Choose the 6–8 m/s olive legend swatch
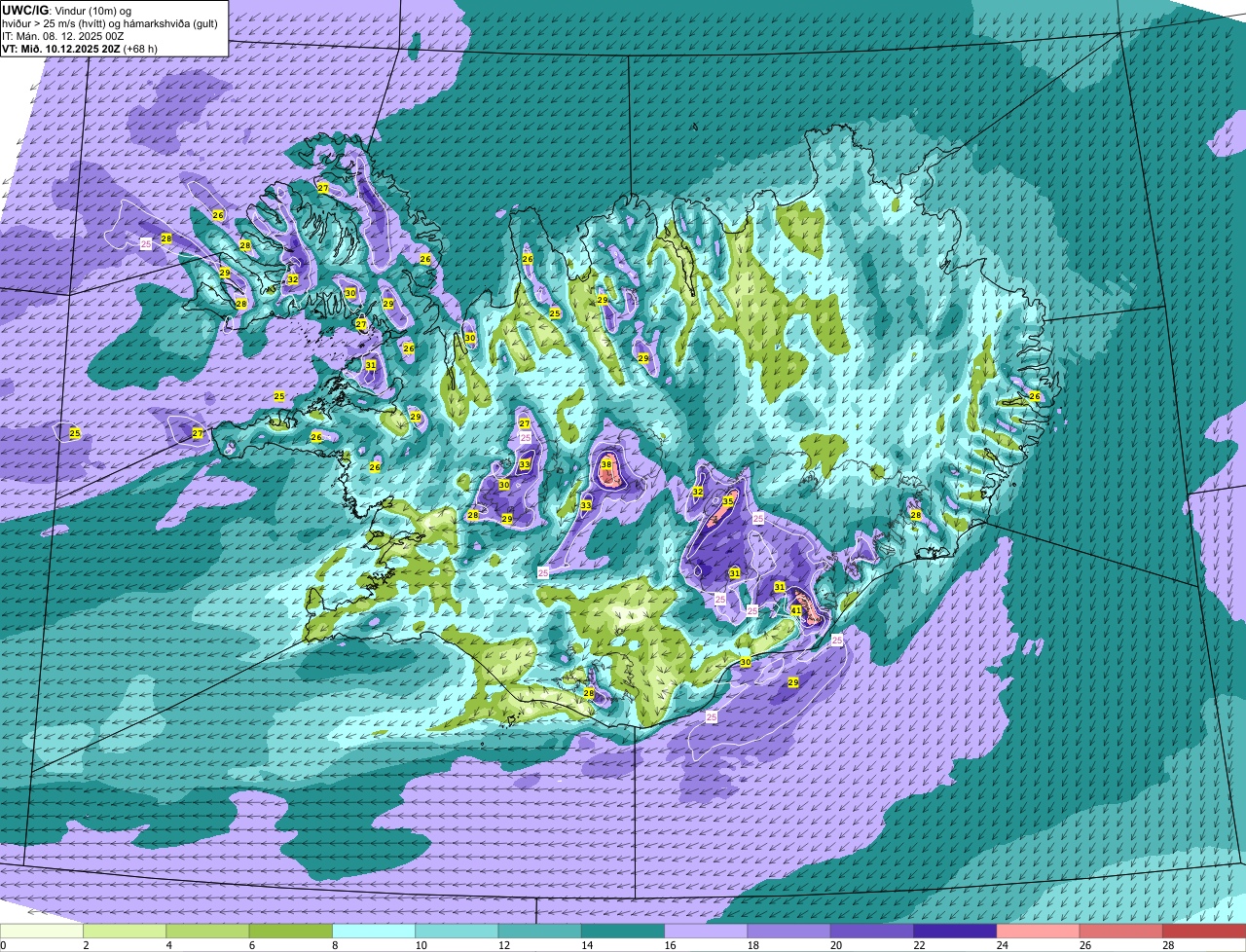Screen dimensions: 1246x952 click(x=291, y=931)
